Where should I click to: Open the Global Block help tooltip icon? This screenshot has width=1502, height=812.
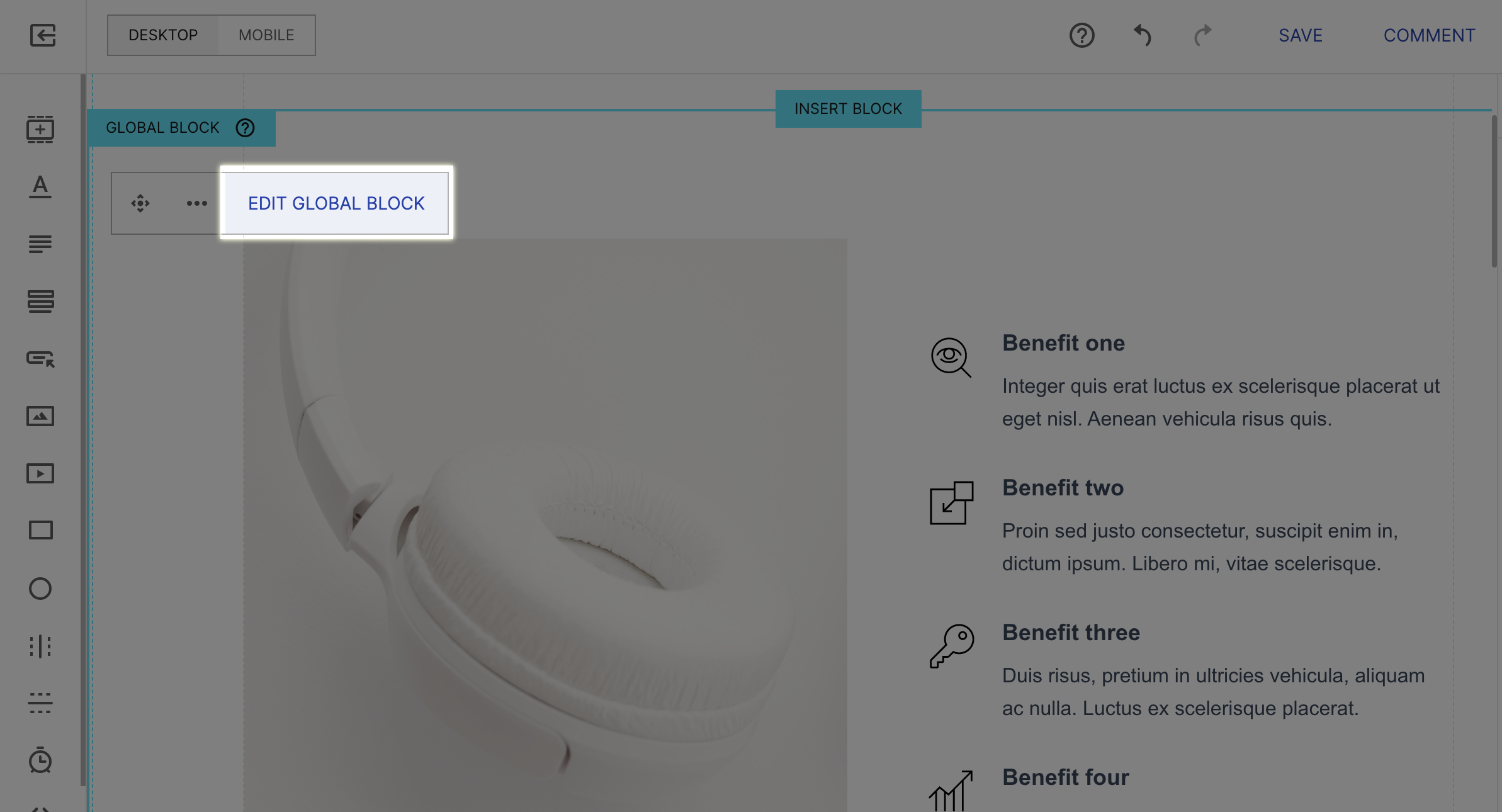point(245,128)
